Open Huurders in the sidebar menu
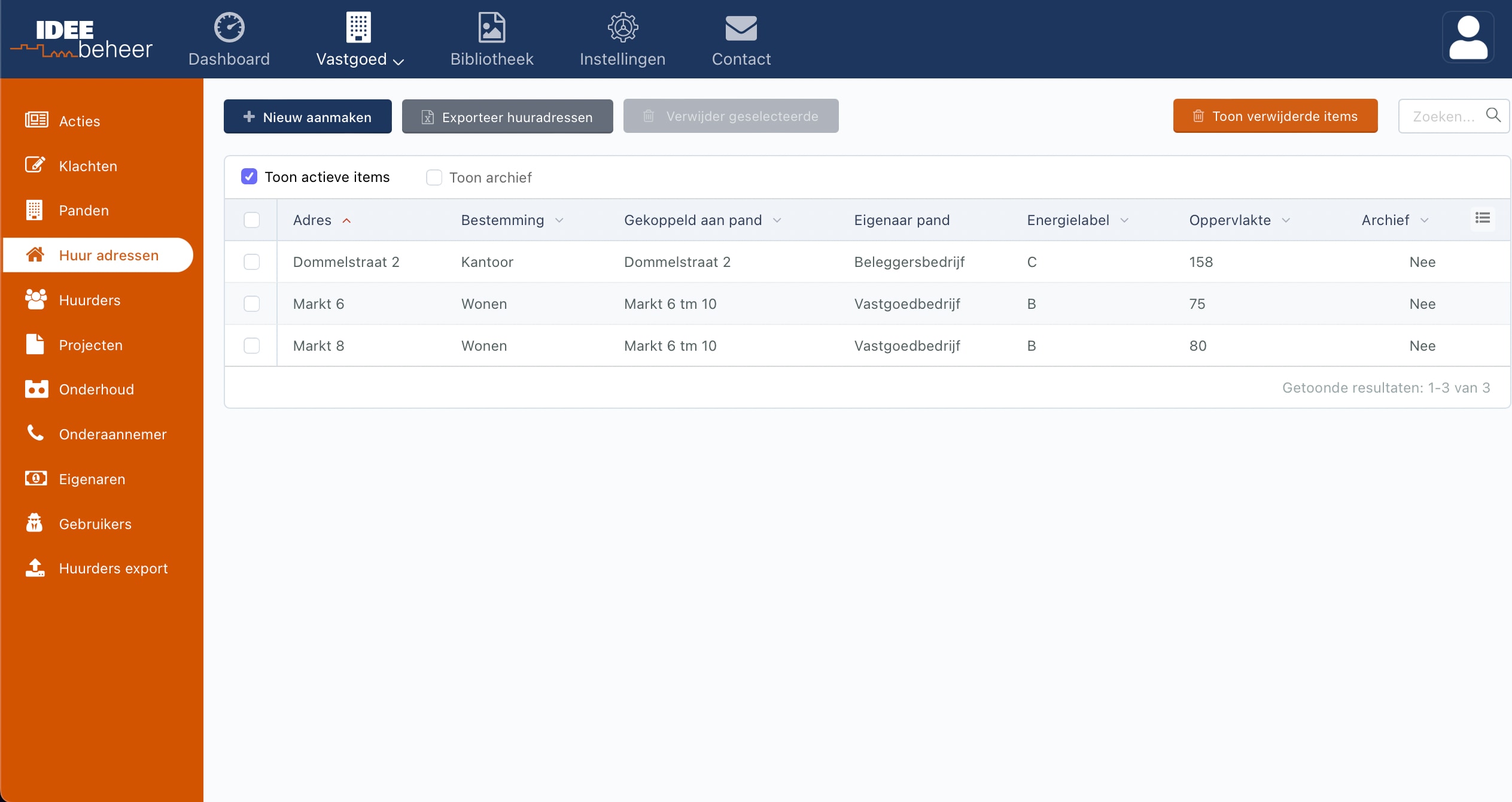The width and height of the screenshot is (1512, 802). click(x=89, y=300)
